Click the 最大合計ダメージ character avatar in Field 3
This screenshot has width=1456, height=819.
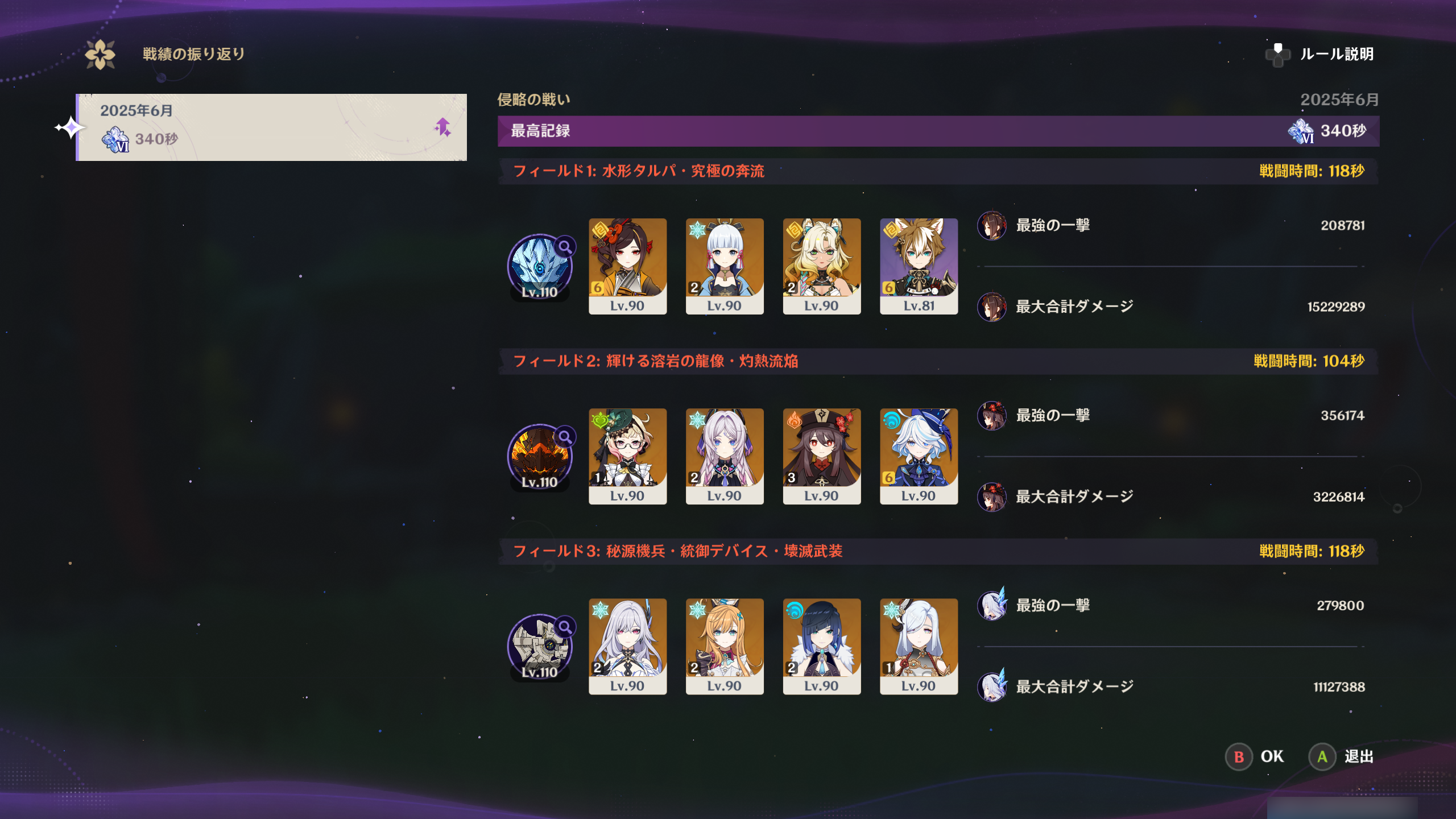pyautogui.click(x=992, y=685)
